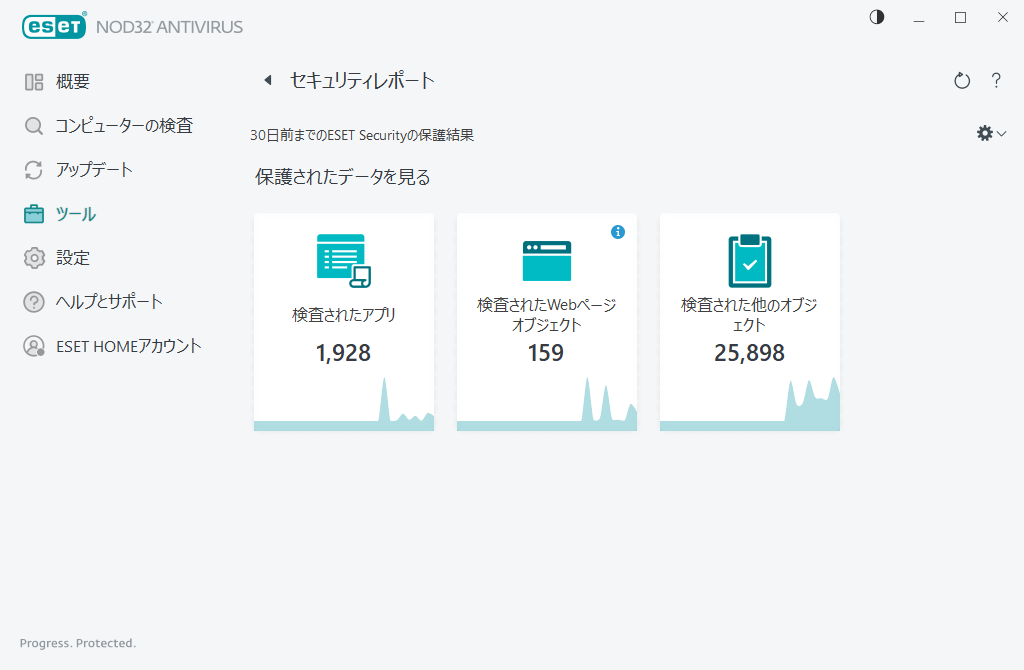This screenshot has width=1024, height=670.
Task: Click the ESET logo
Action: pyautogui.click(x=53, y=26)
